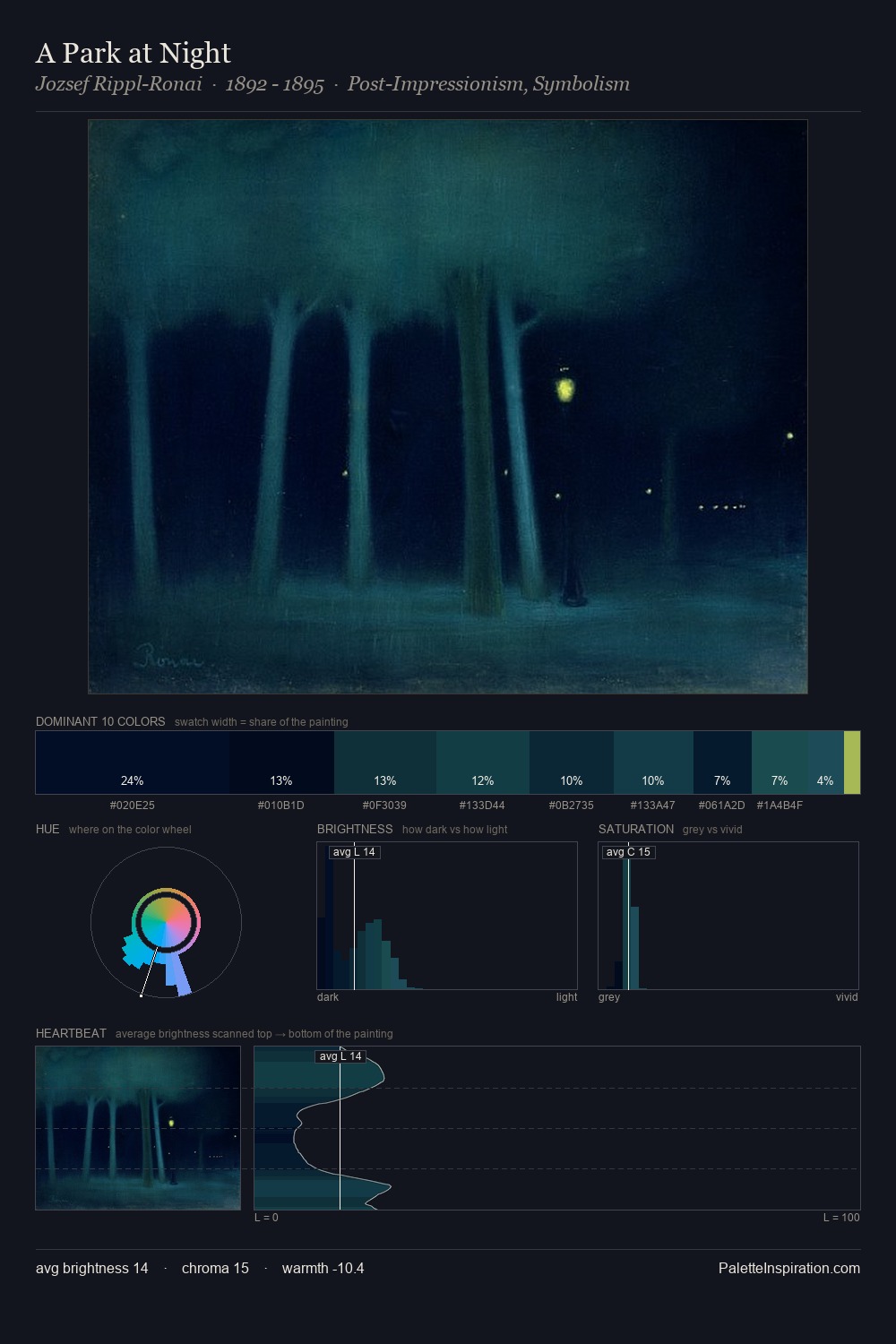Image resolution: width=896 pixels, height=1344 pixels.
Task: Click 'warmth -10.4' footer stat
Action: pyautogui.click(x=323, y=1268)
